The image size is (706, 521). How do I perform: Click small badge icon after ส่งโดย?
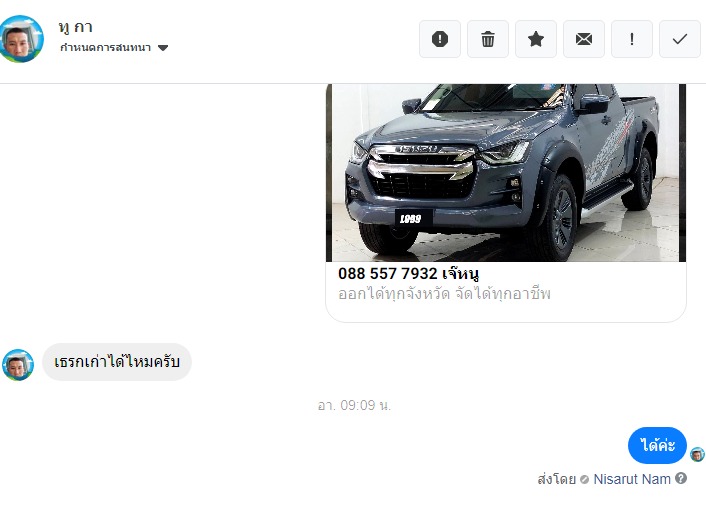click(x=584, y=480)
